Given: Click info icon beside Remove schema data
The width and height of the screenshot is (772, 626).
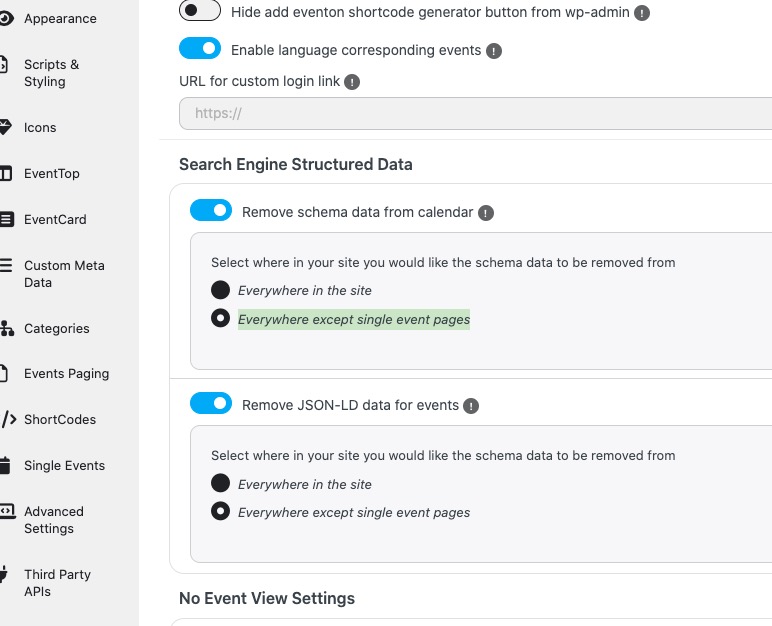Looking at the screenshot, I should coord(486,213).
